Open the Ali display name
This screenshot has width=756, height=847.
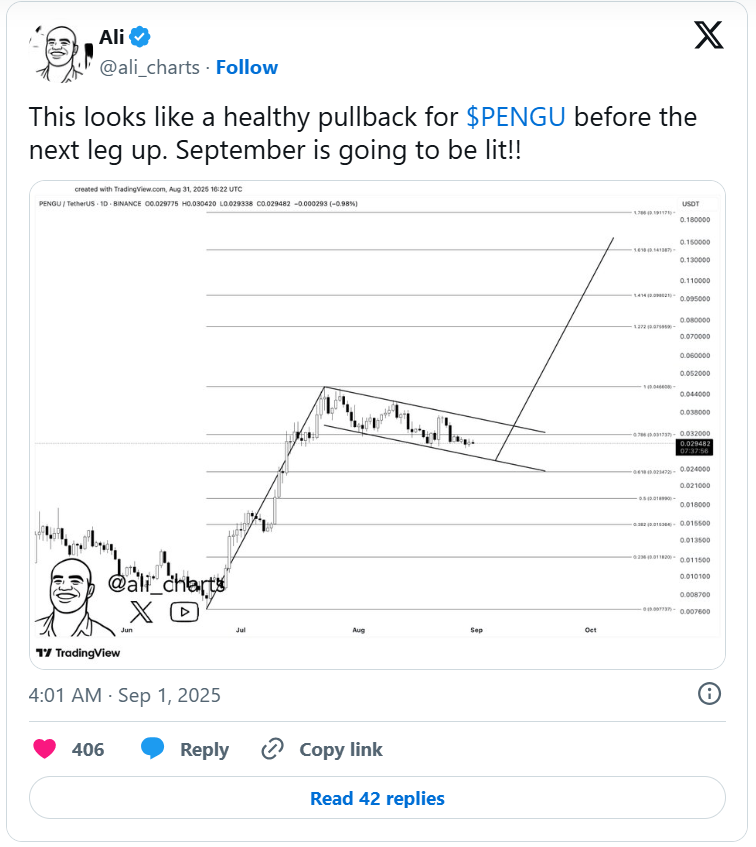[112, 37]
